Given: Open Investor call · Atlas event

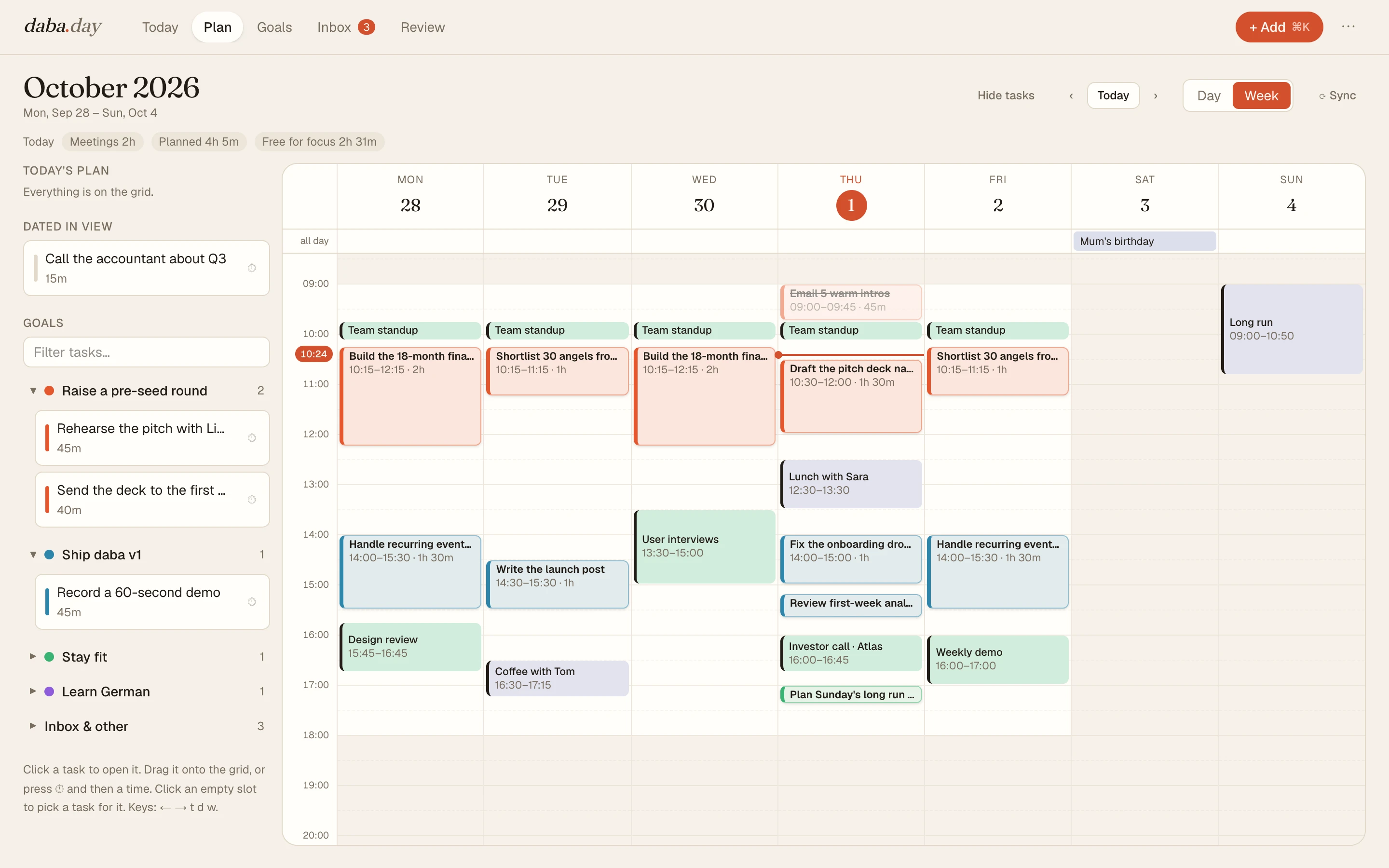Looking at the screenshot, I should [x=851, y=653].
